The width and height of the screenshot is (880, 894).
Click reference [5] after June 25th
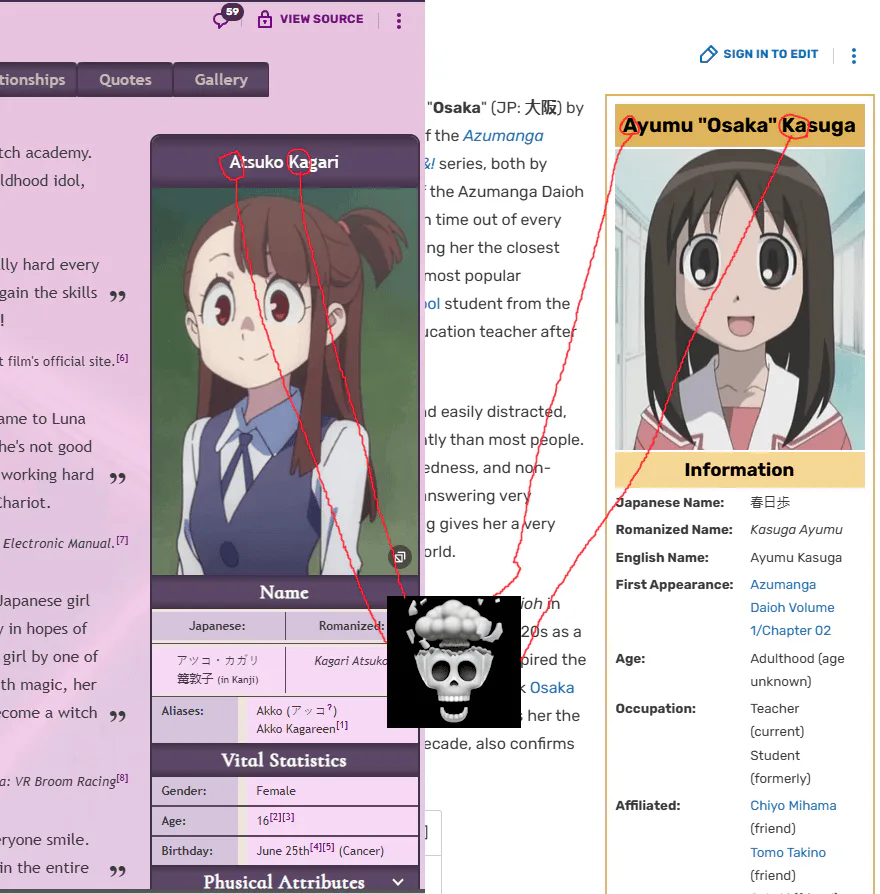coord(328,847)
